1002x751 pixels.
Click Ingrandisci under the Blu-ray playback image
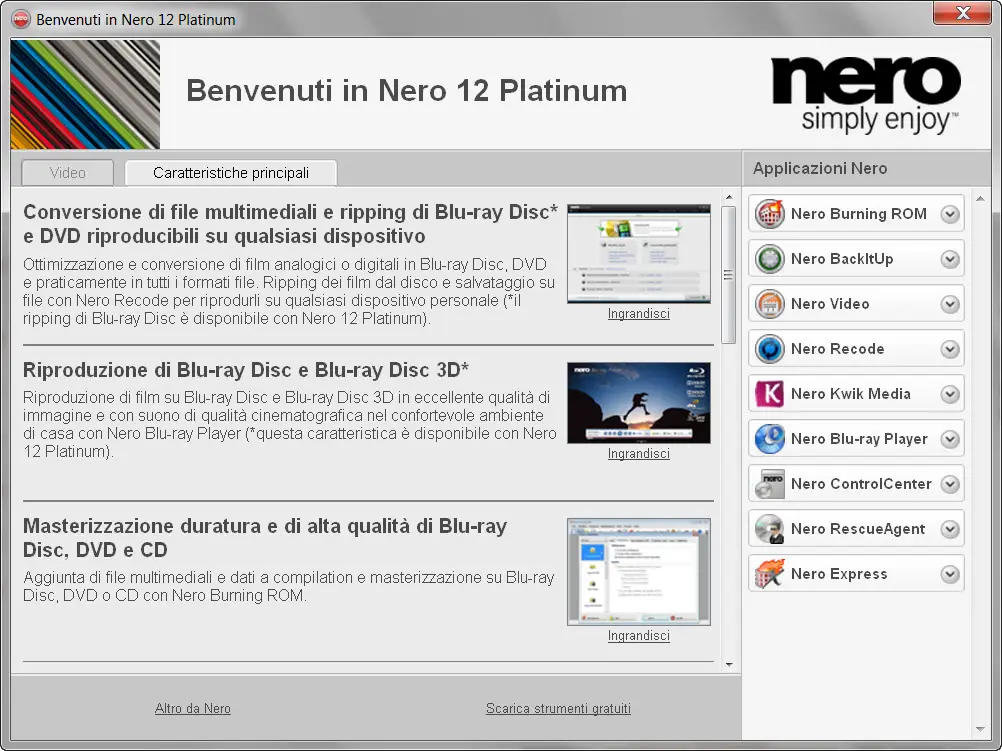[638, 454]
